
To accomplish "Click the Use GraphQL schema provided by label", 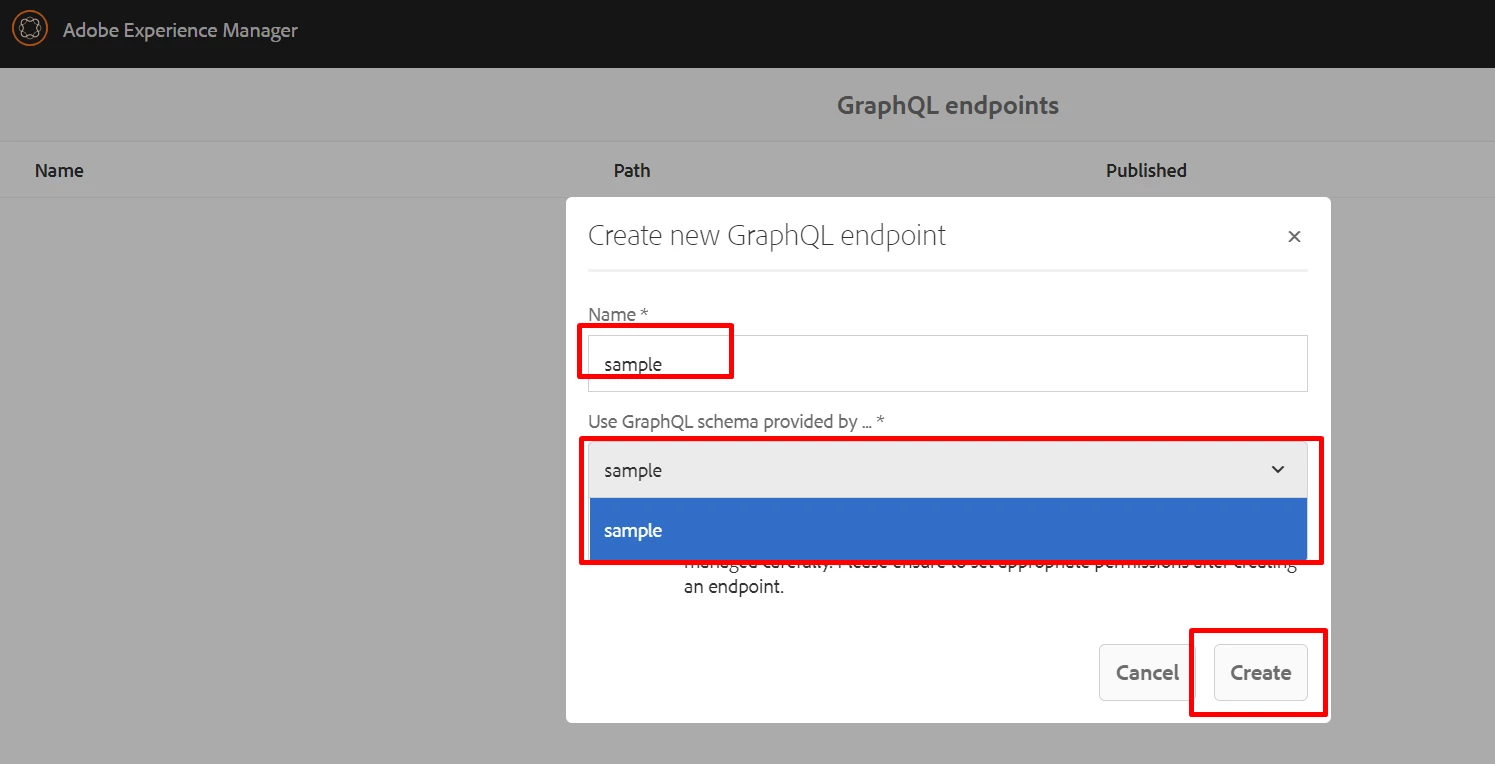I will pyautogui.click(x=736, y=421).
